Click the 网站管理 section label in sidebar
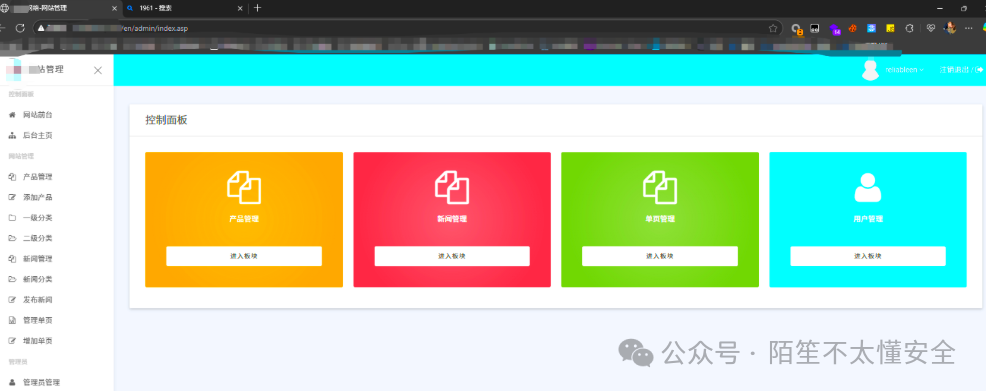 pos(21,156)
